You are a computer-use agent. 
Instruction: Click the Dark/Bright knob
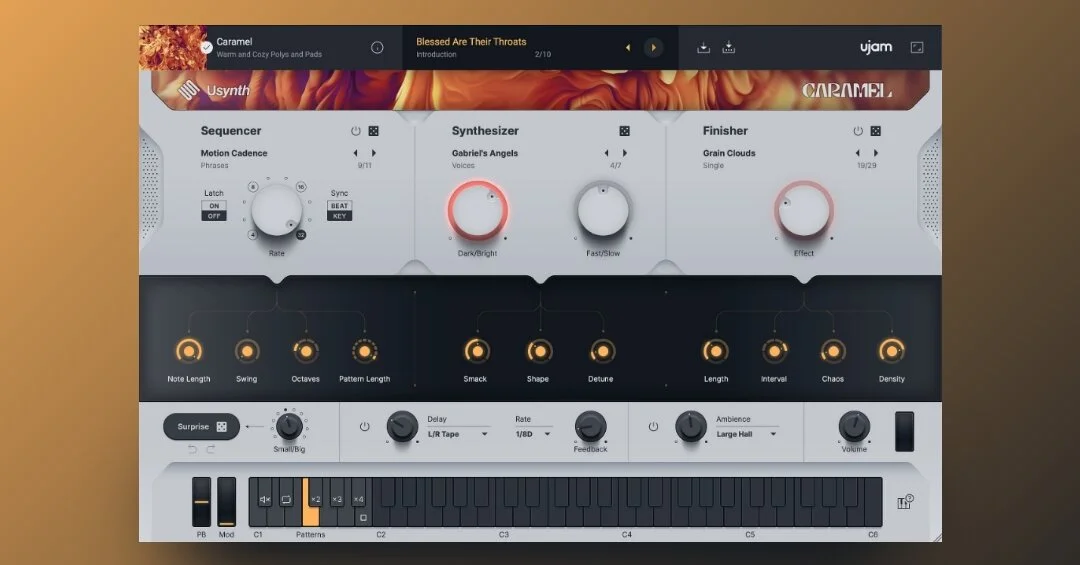[x=477, y=210]
